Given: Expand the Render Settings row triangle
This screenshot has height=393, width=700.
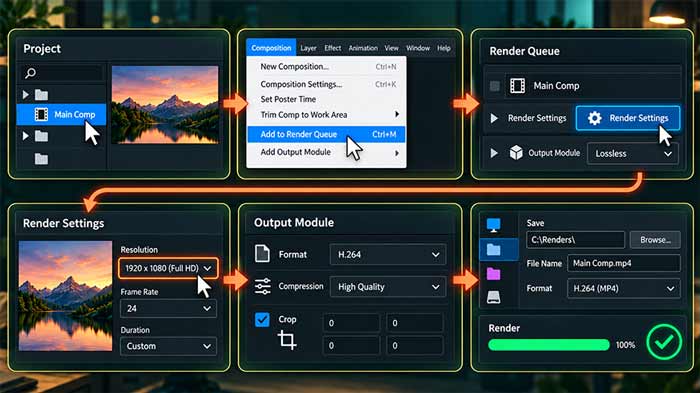Looking at the screenshot, I should coord(494,118).
